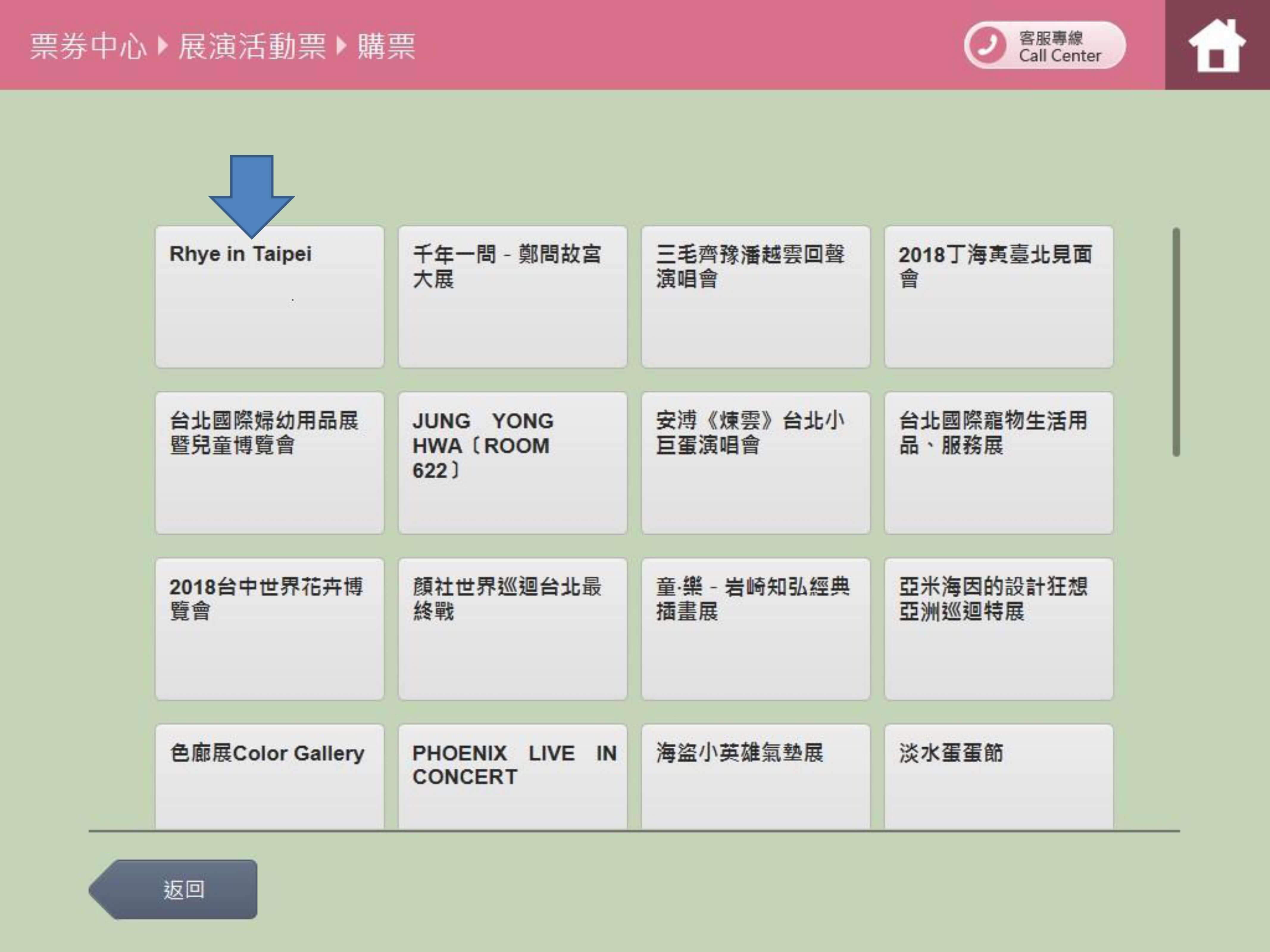Click the 票券中心 breadcrumb
This screenshot has width=1270, height=952.
click(x=88, y=46)
